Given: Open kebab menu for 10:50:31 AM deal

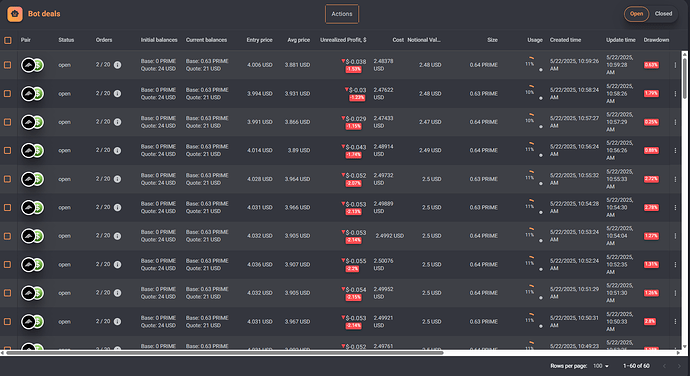Looking at the screenshot, I should pyautogui.click(x=675, y=321).
